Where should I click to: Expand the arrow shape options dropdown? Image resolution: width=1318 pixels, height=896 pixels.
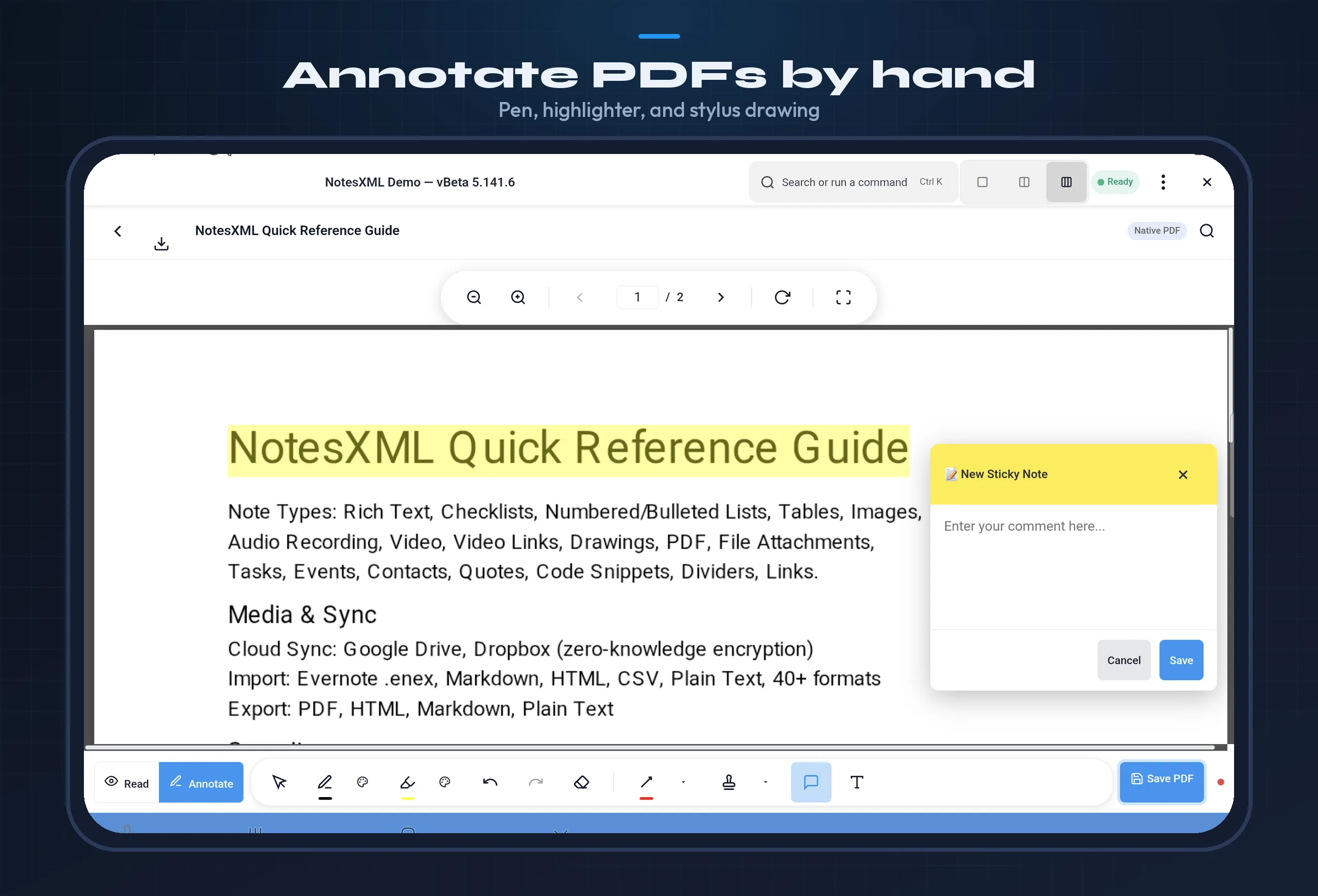683,782
